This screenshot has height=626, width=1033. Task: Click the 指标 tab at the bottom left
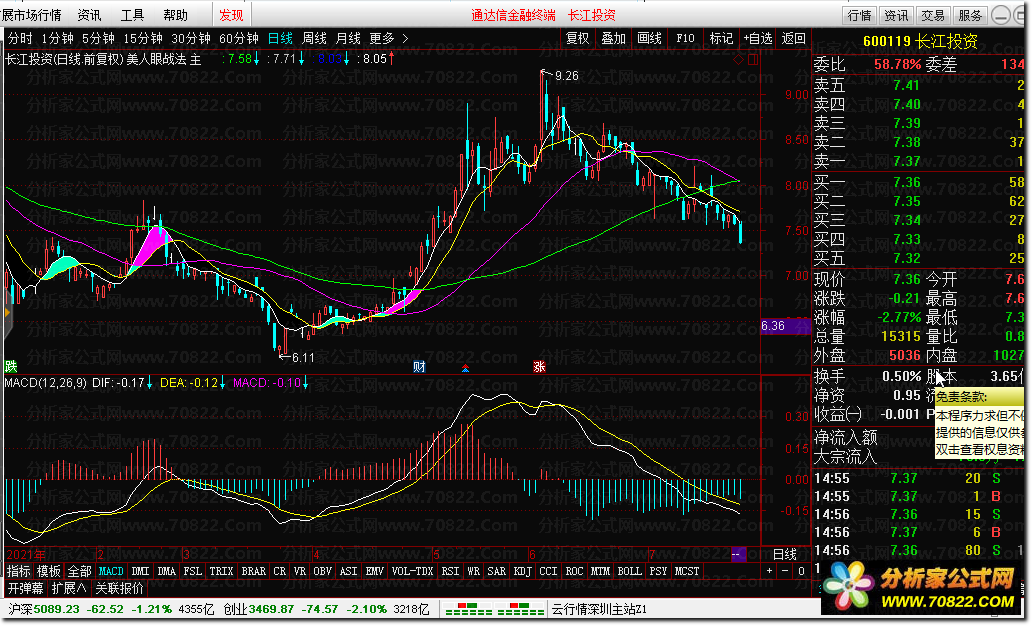click(x=18, y=571)
